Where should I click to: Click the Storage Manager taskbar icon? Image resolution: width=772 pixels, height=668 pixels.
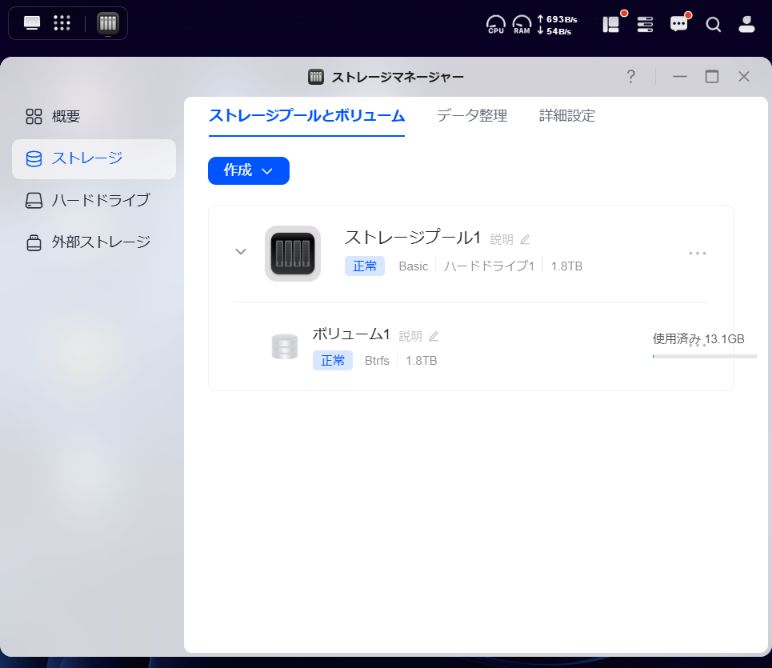coord(108,23)
